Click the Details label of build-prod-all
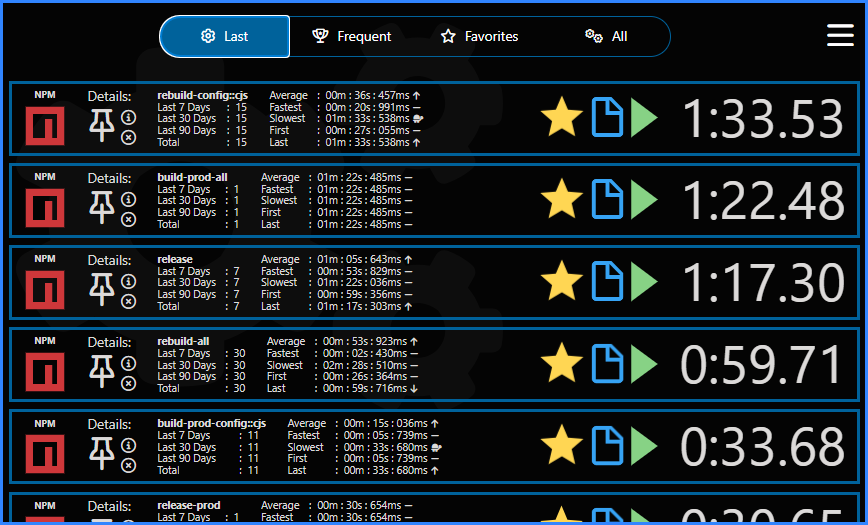Viewport: 868px width, 525px height. [x=109, y=178]
